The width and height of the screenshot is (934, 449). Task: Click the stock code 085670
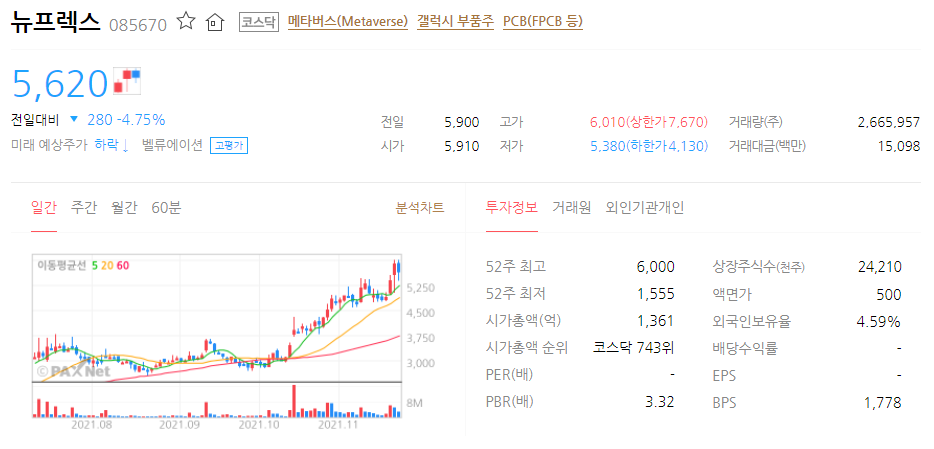[x=138, y=24]
